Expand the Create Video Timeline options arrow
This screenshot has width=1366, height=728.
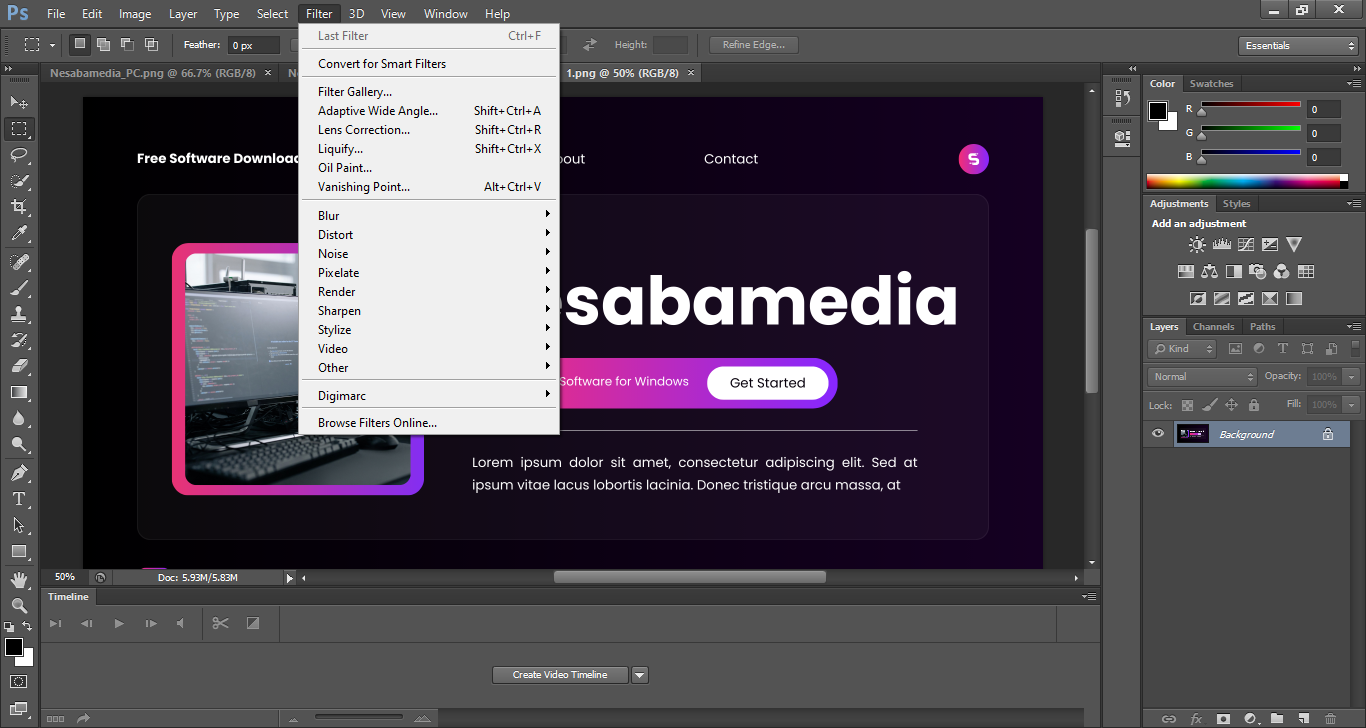pyautogui.click(x=640, y=675)
